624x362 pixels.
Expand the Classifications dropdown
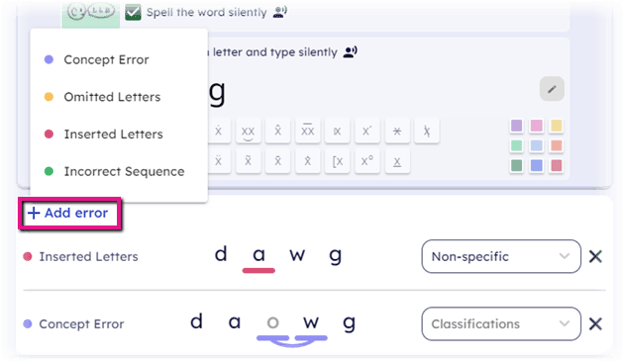pyautogui.click(x=501, y=324)
